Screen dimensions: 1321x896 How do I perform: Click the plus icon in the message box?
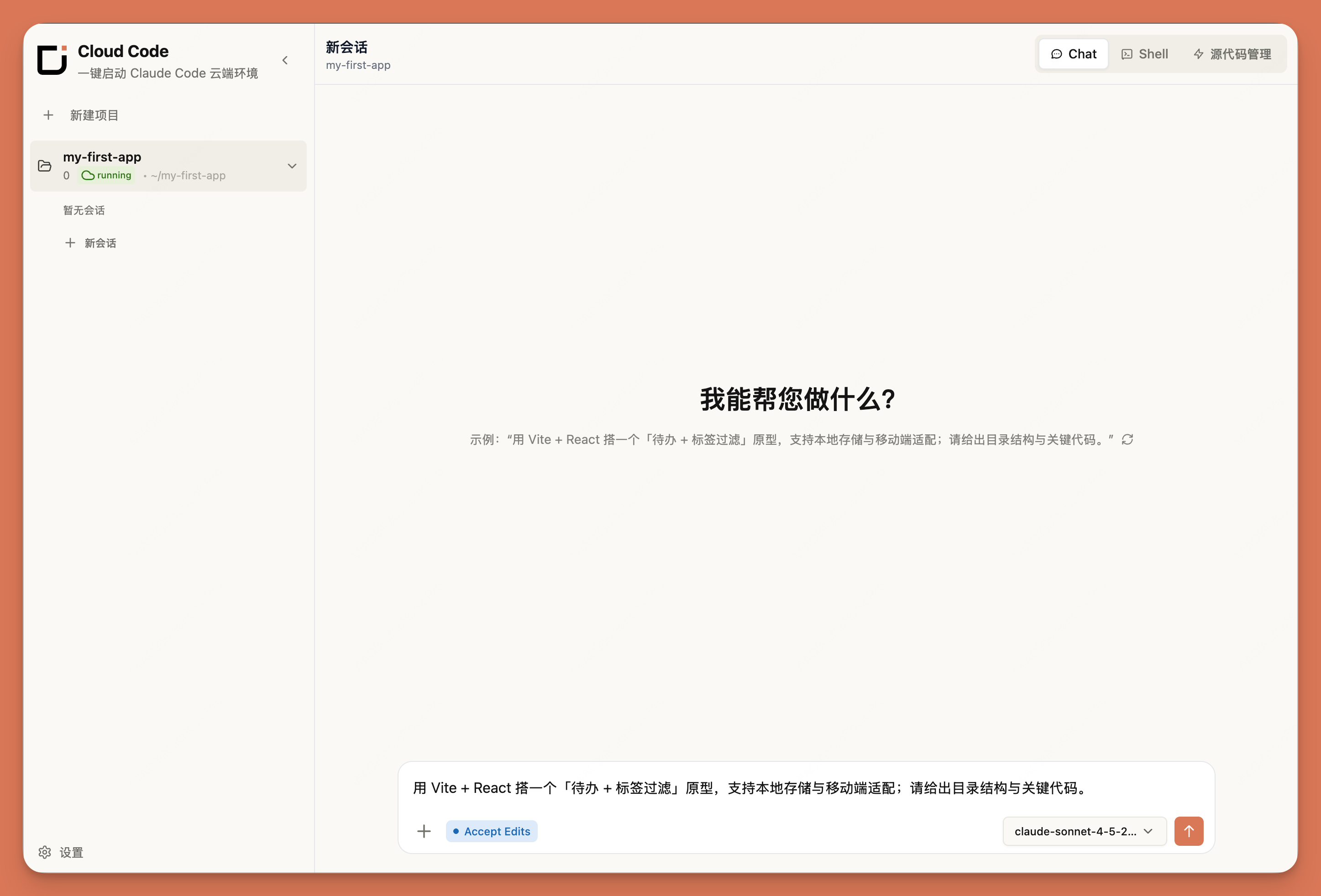[x=424, y=831]
